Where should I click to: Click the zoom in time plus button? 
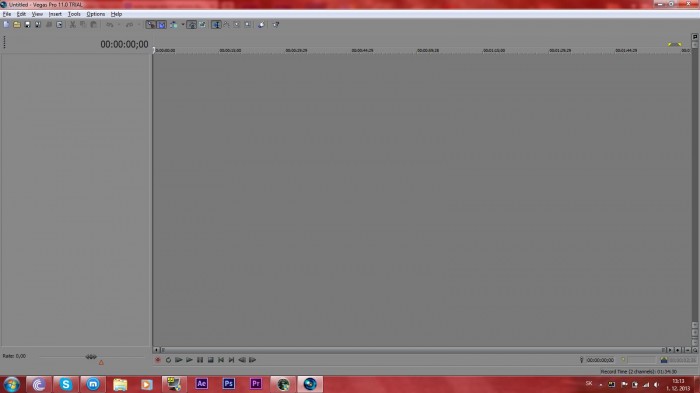[x=678, y=350]
